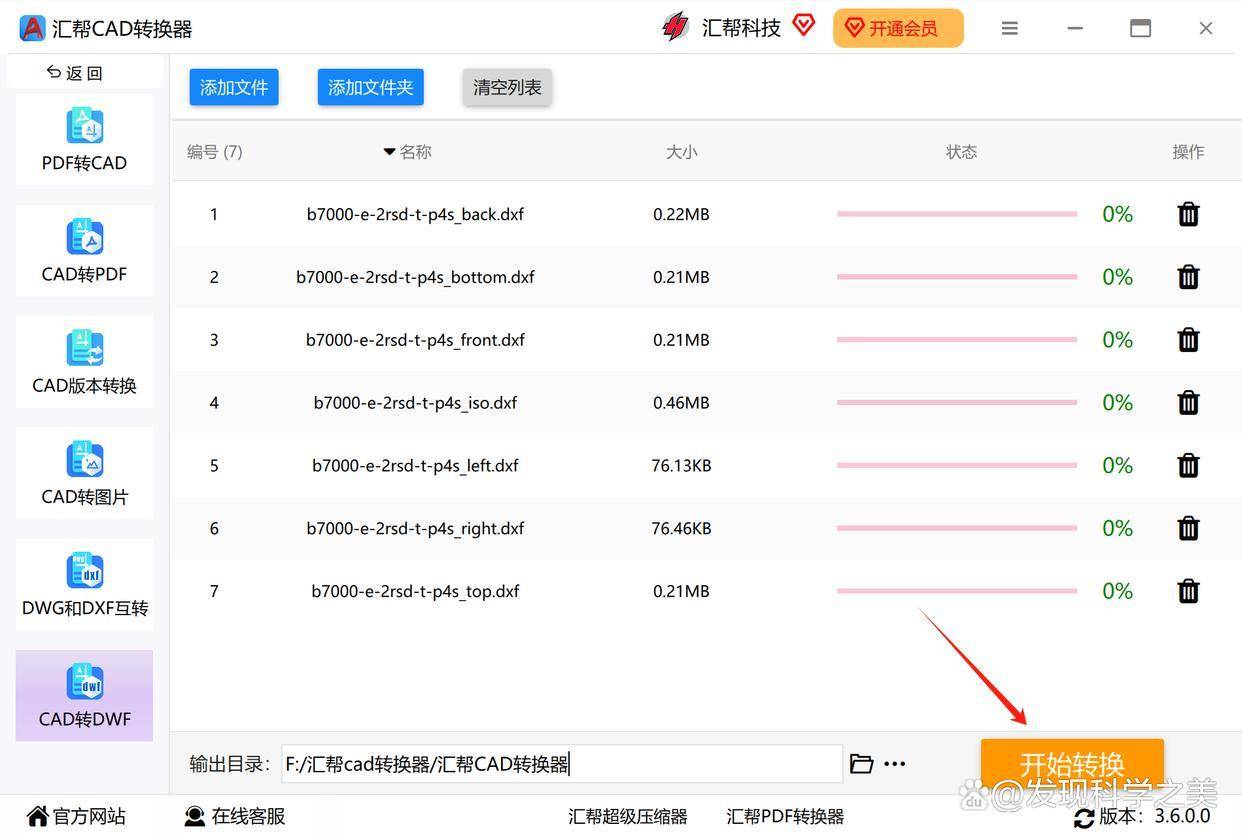This screenshot has height=837, width=1242.
Task: Browse output folder with folder icon
Action: pos(861,764)
